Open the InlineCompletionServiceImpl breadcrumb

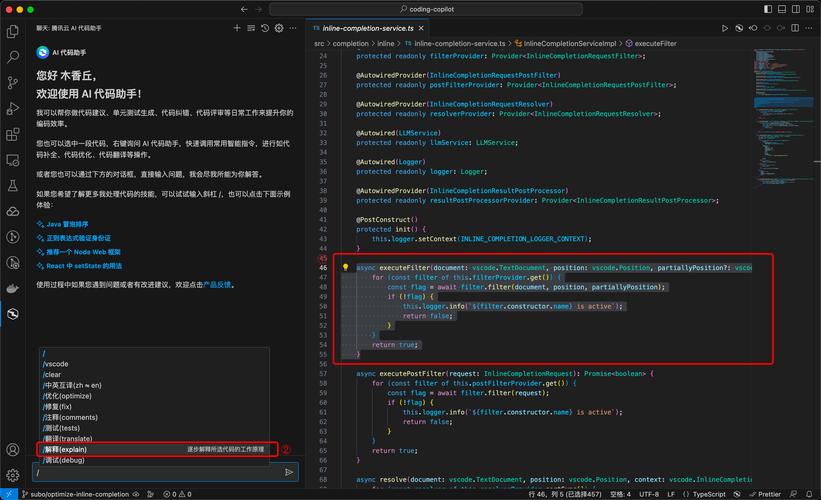click(565, 43)
